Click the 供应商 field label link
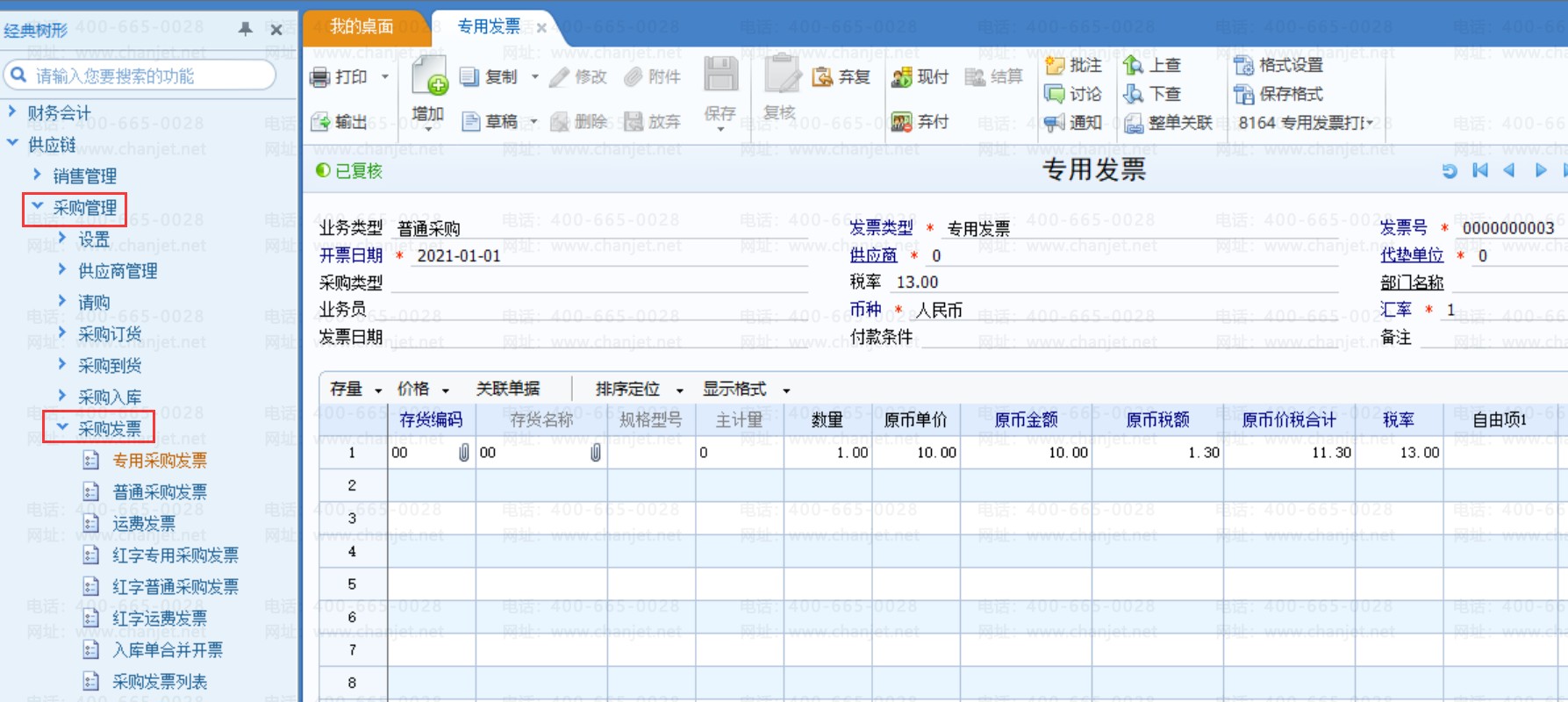This screenshot has width=1568, height=702. click(x=873, y=255)
